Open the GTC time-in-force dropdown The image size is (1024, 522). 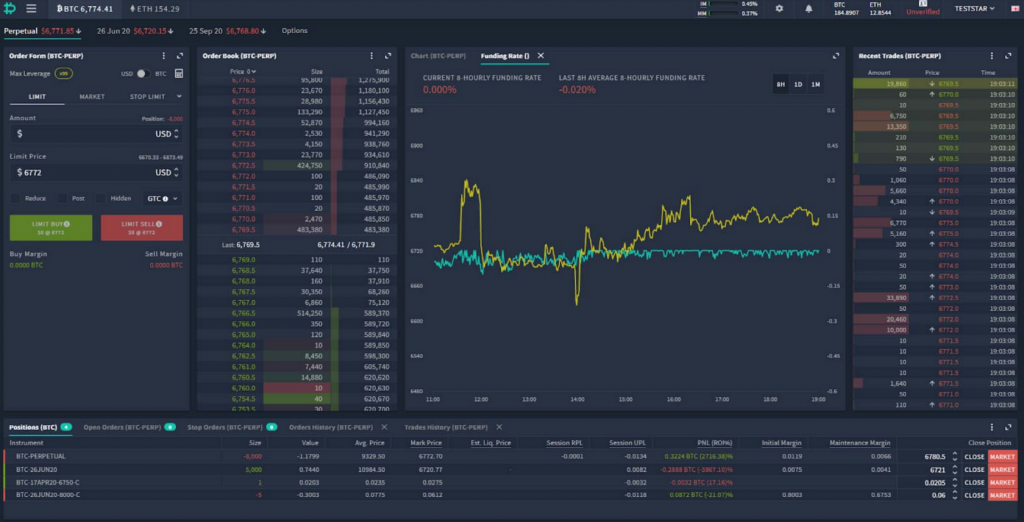[x=163, y=198]
